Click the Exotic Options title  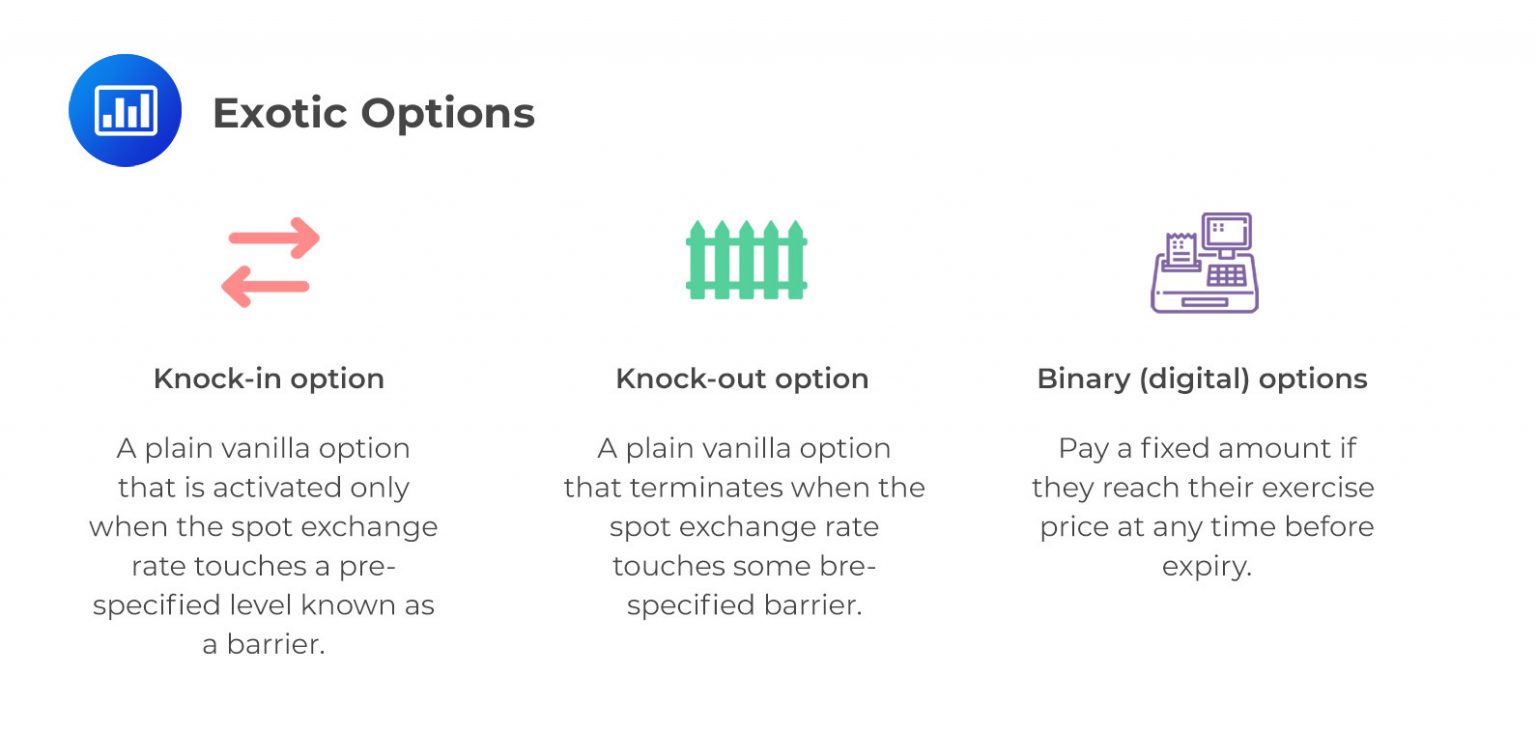tap(373, 113)
